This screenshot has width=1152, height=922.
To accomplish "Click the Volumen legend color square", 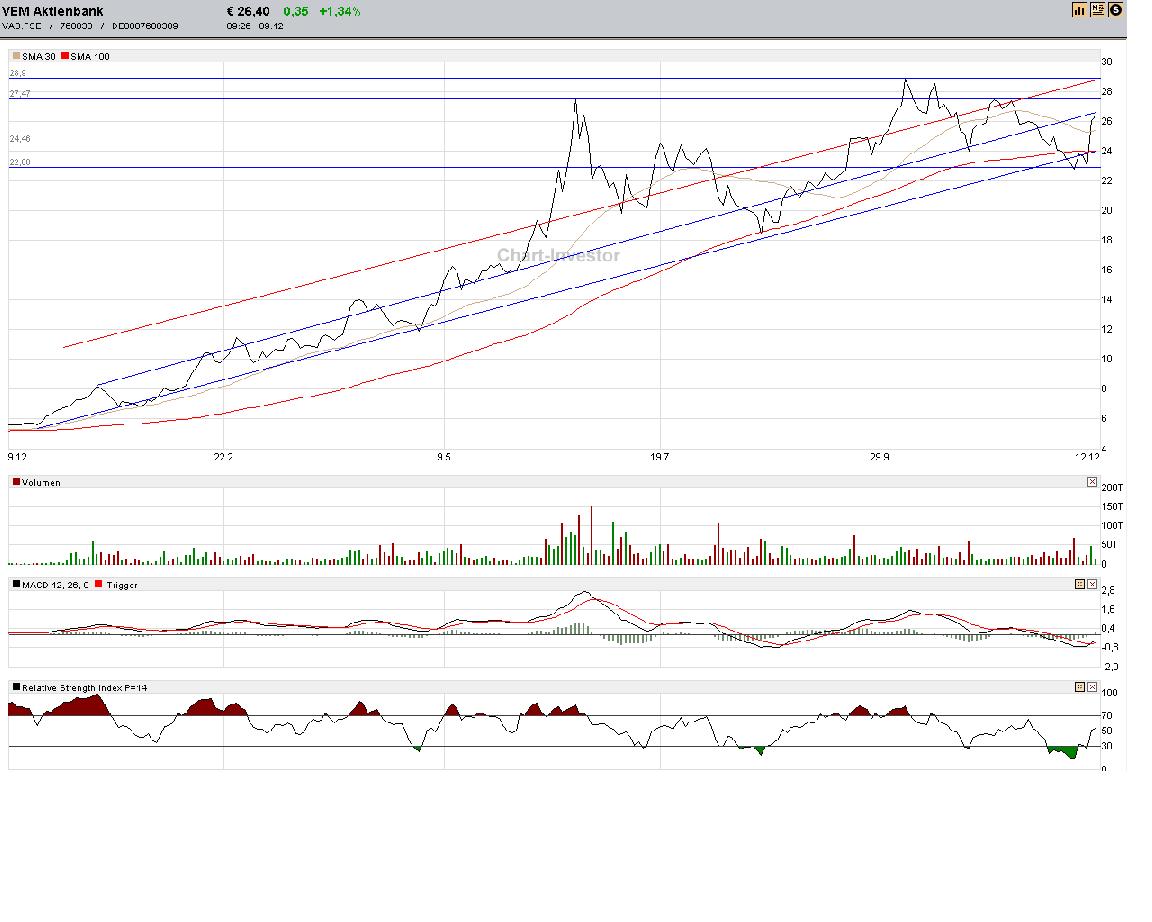I will (x=16, y=482).
